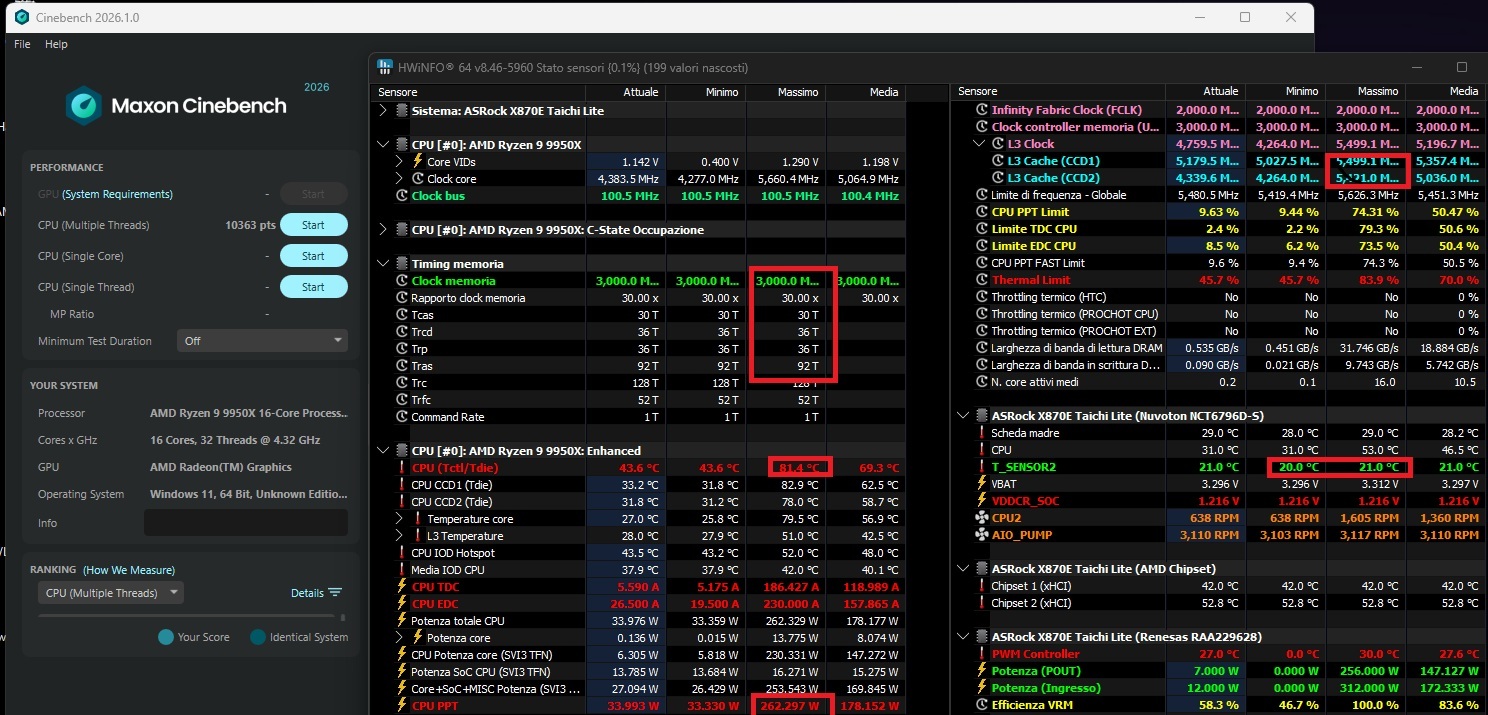This screenshot has height=715, width=1488.
Task: Expand the Core VIDs sub-item
Action: point(399,162)
